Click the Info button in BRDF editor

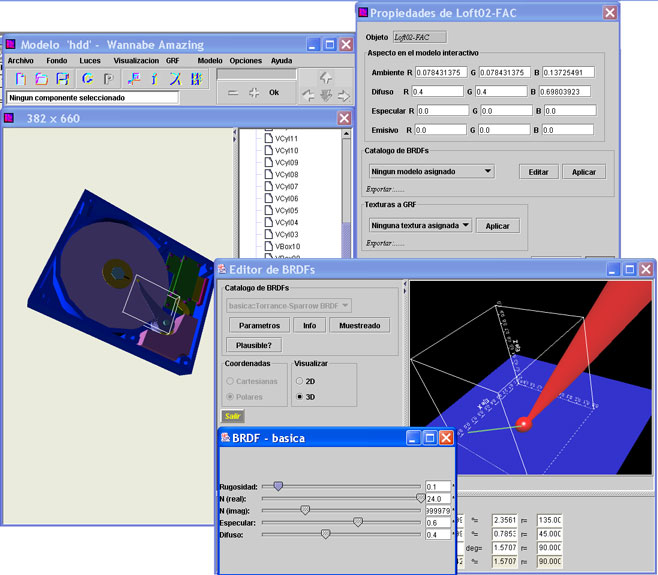click(x=309, y=325)
